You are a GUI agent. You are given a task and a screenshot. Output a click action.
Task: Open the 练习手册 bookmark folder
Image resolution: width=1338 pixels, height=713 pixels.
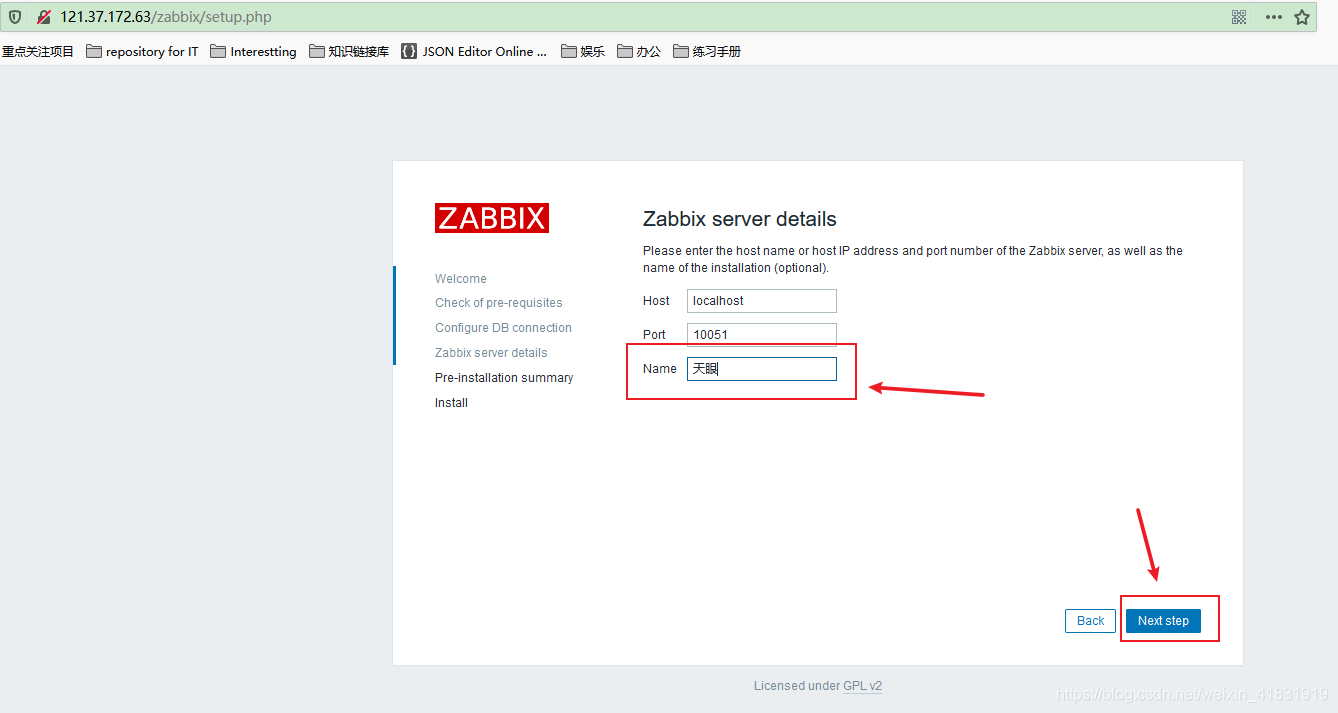click(707, 51)
